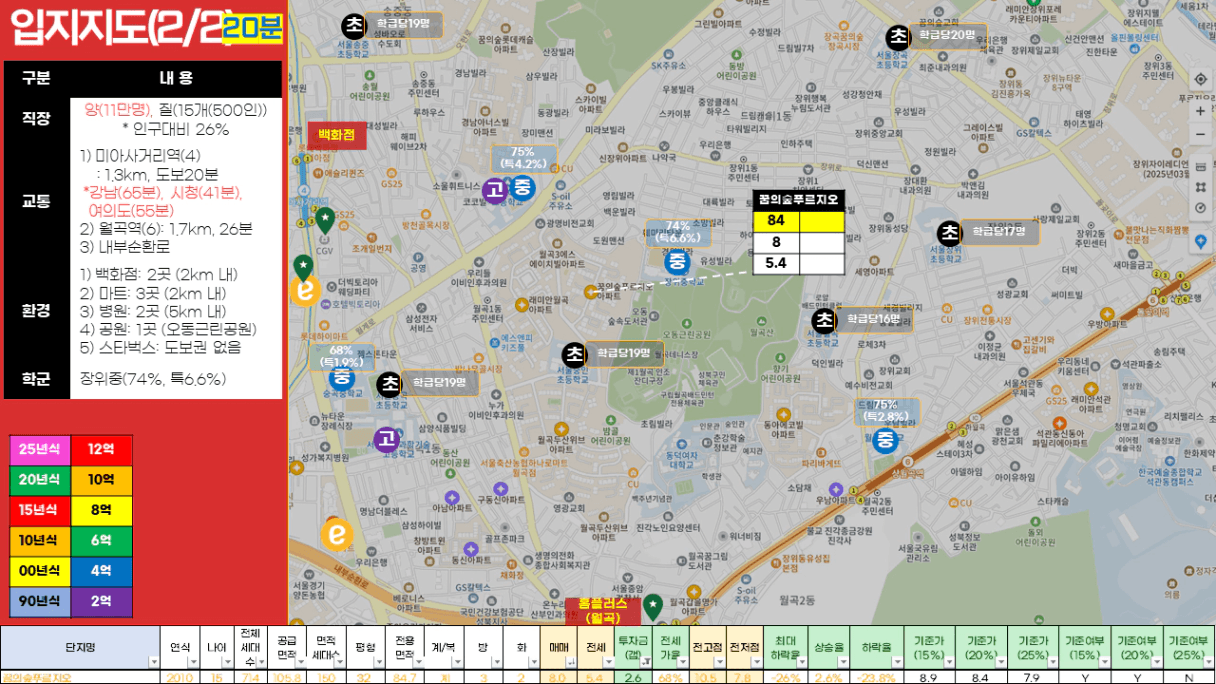Select the 2.6 cell under 투자금(갭)
This screenshot has height=684, width=1216.
633,677
